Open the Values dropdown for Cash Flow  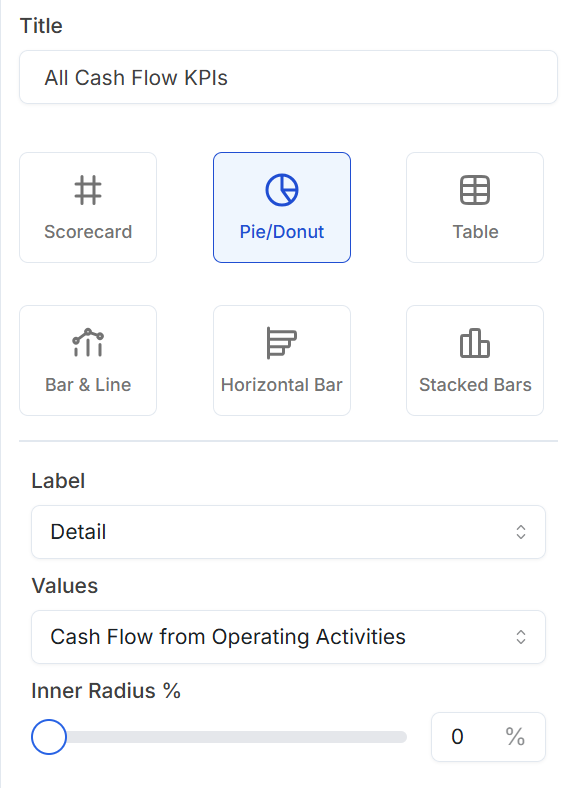[x=289, y=637]
